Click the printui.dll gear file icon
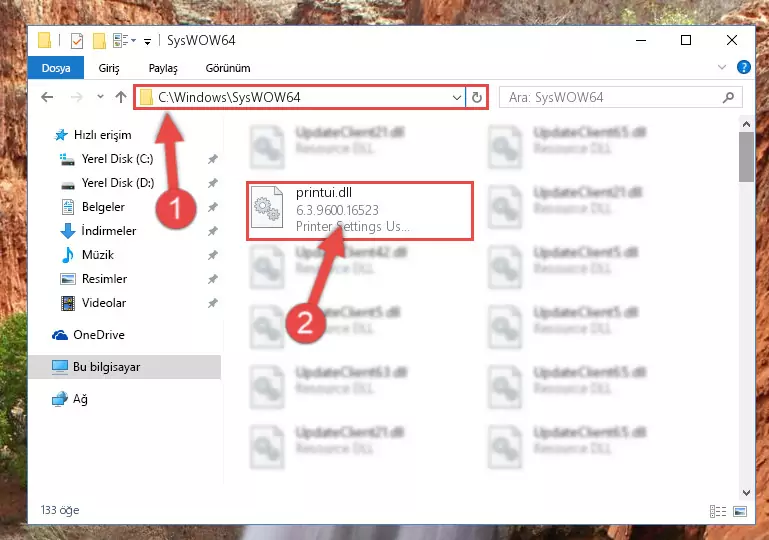 click(267, 208)
